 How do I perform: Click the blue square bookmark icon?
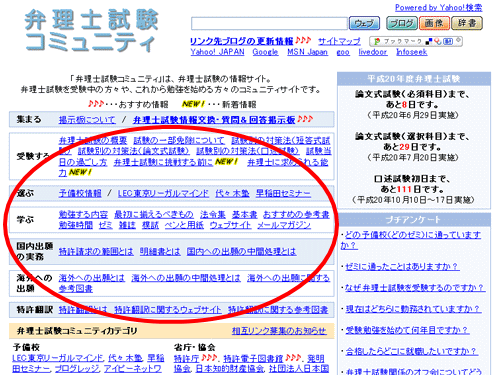coord(448,41)
